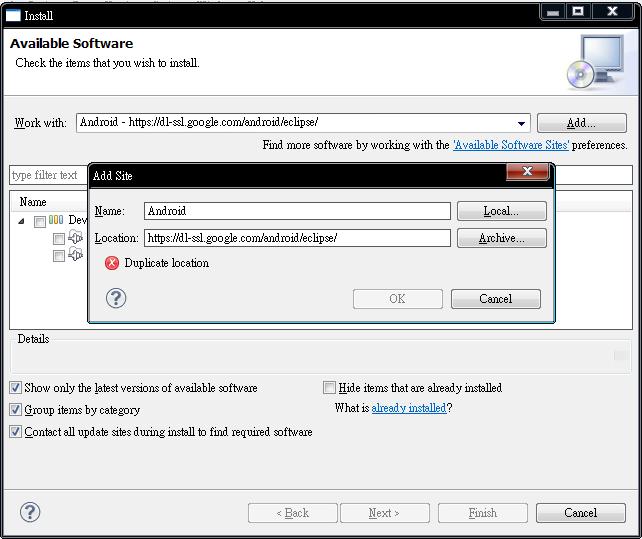
Task: Click the Add... button next to Work with
Action: tap(581, 123)
